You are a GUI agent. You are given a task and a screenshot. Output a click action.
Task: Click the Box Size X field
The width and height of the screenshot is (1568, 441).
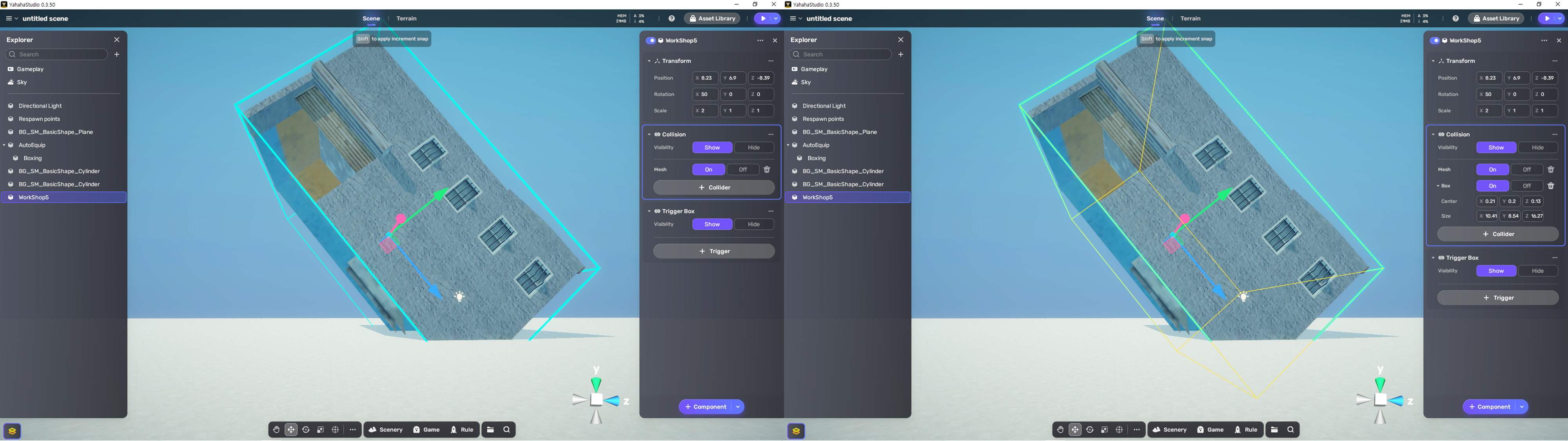1487,216
